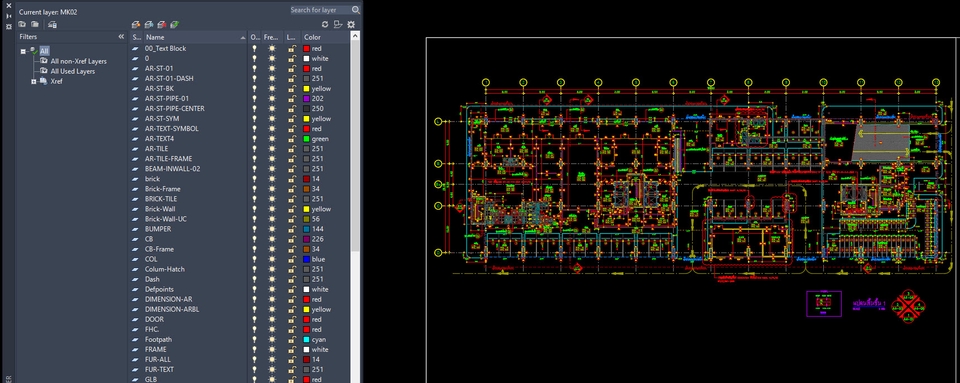Click status icon of DOOR layer

click(x=136, y=319)
